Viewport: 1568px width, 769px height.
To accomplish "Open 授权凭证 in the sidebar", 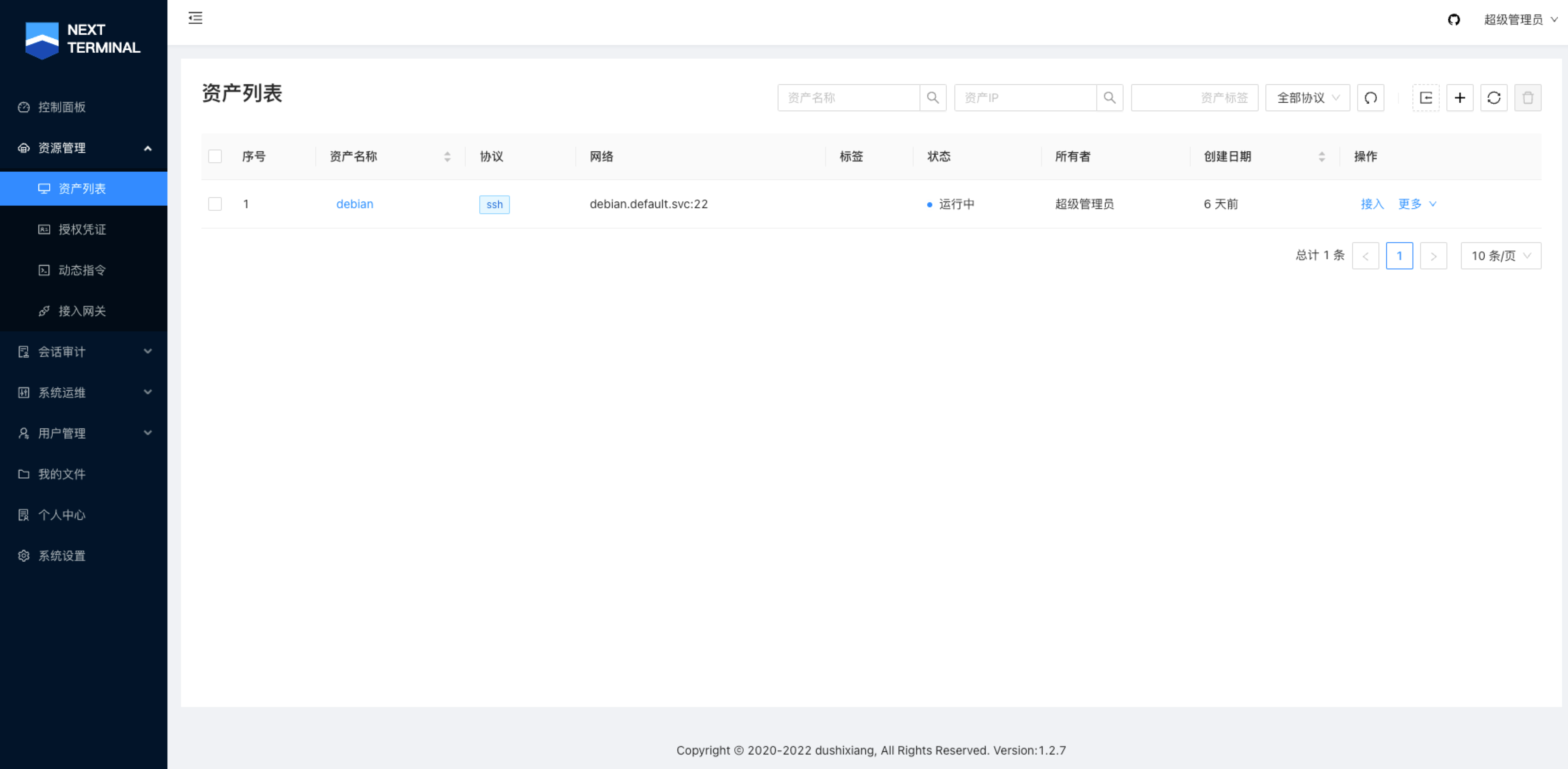I will pos(82,229).
